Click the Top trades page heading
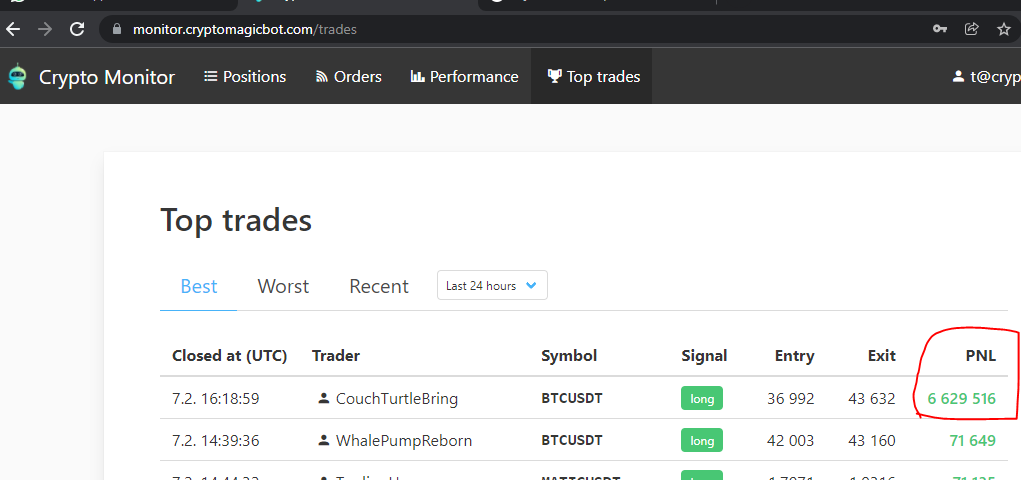 [236, 220]
